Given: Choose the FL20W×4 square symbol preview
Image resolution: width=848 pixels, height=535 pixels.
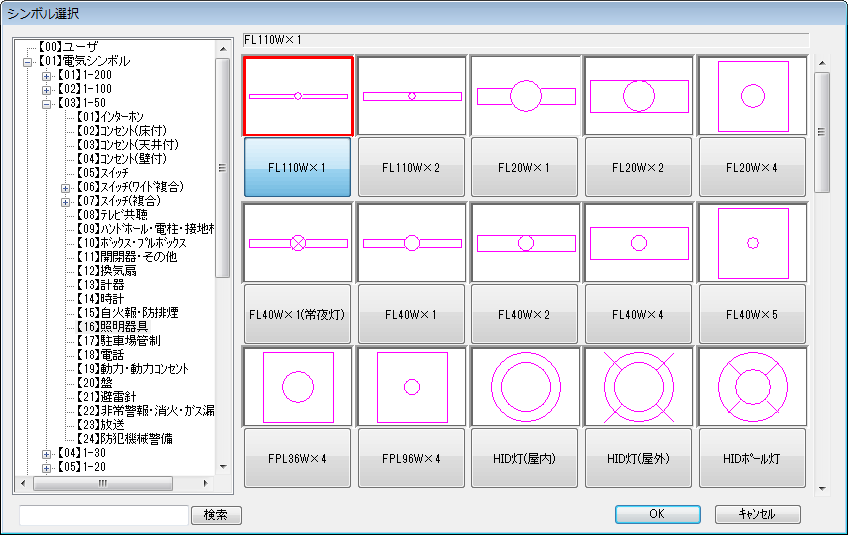Looking at the screenshot, I should pos(752,96).
